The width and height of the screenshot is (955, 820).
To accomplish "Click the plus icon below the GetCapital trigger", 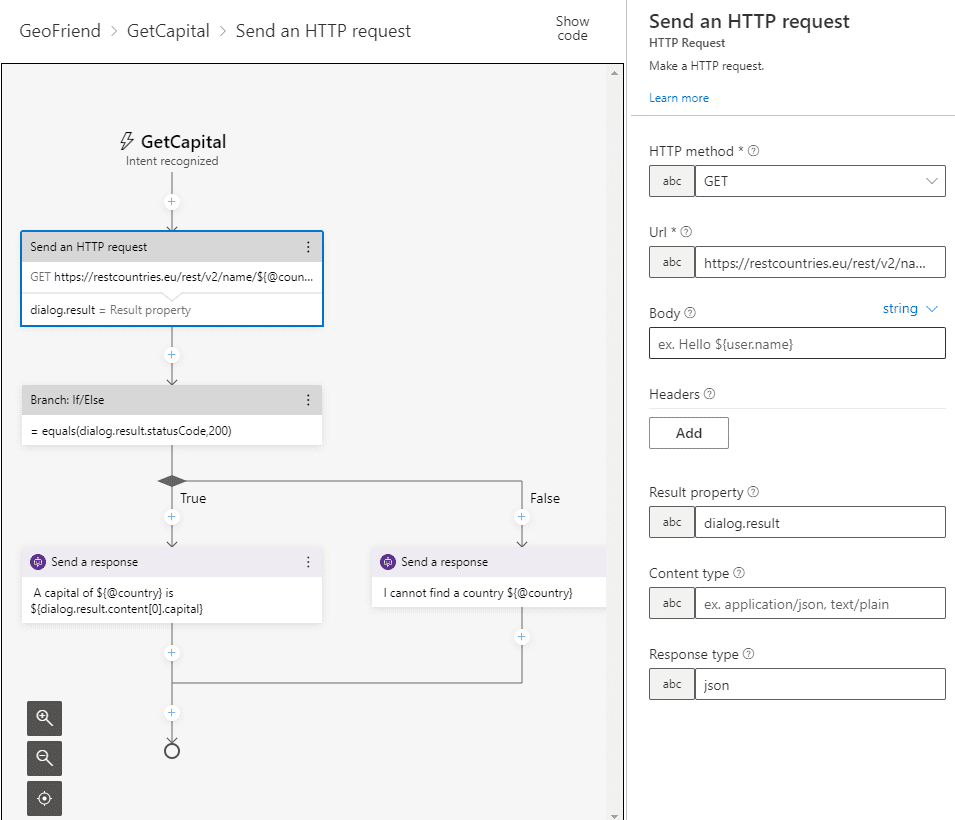I will coord(172,202).
